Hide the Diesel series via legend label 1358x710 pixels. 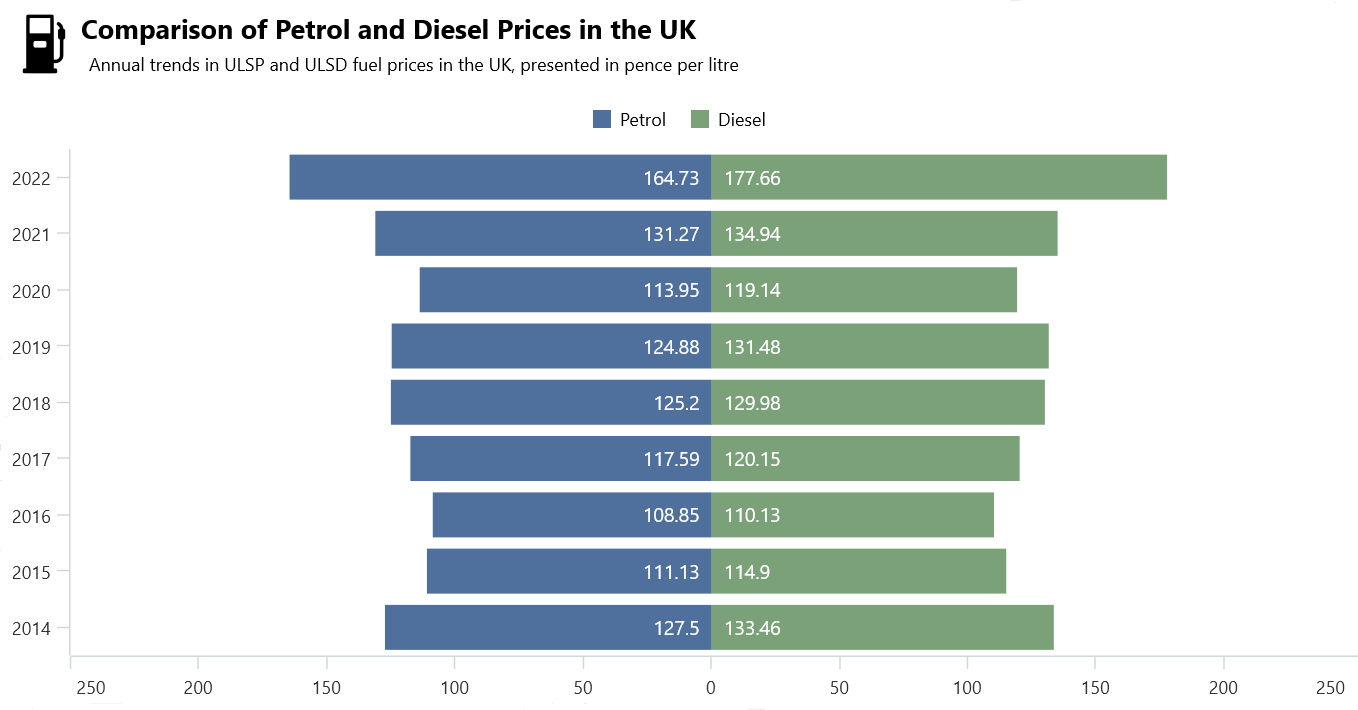pos(741,120)
